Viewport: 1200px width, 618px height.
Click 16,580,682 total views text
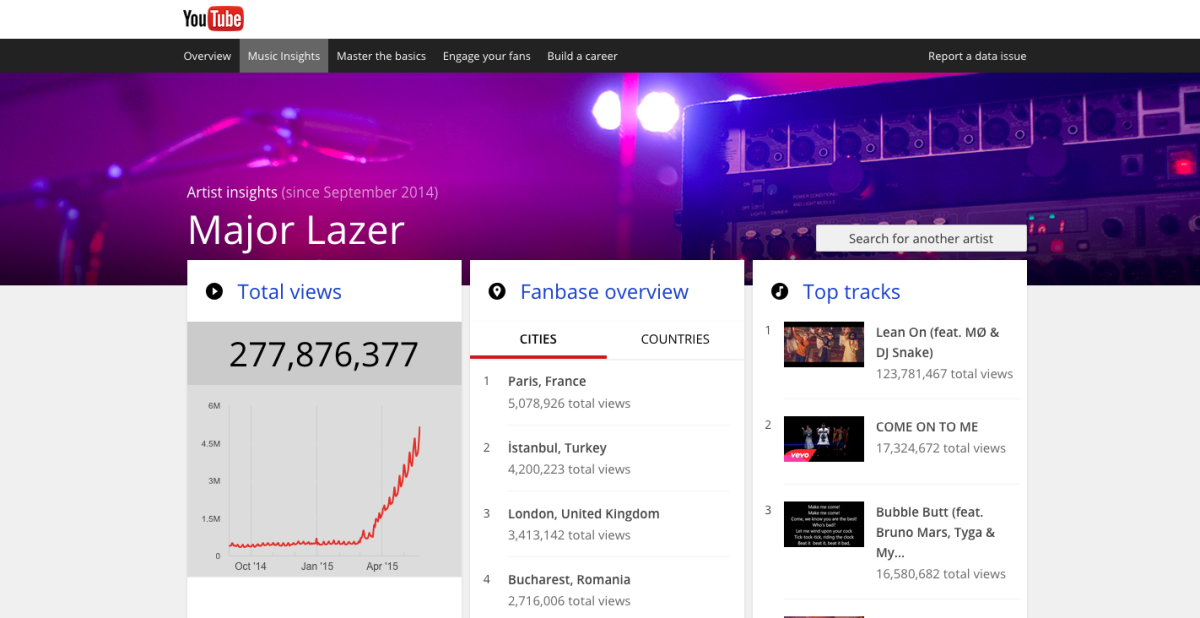pos(941,574)
